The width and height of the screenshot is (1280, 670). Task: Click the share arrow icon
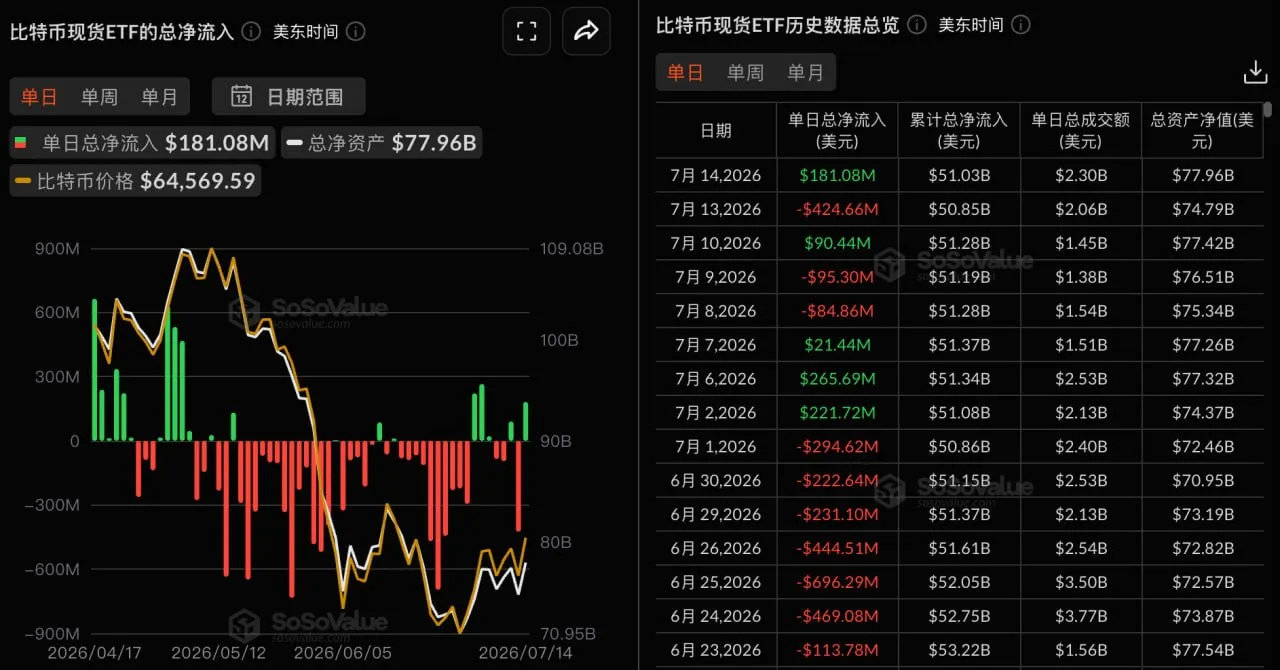586,31
